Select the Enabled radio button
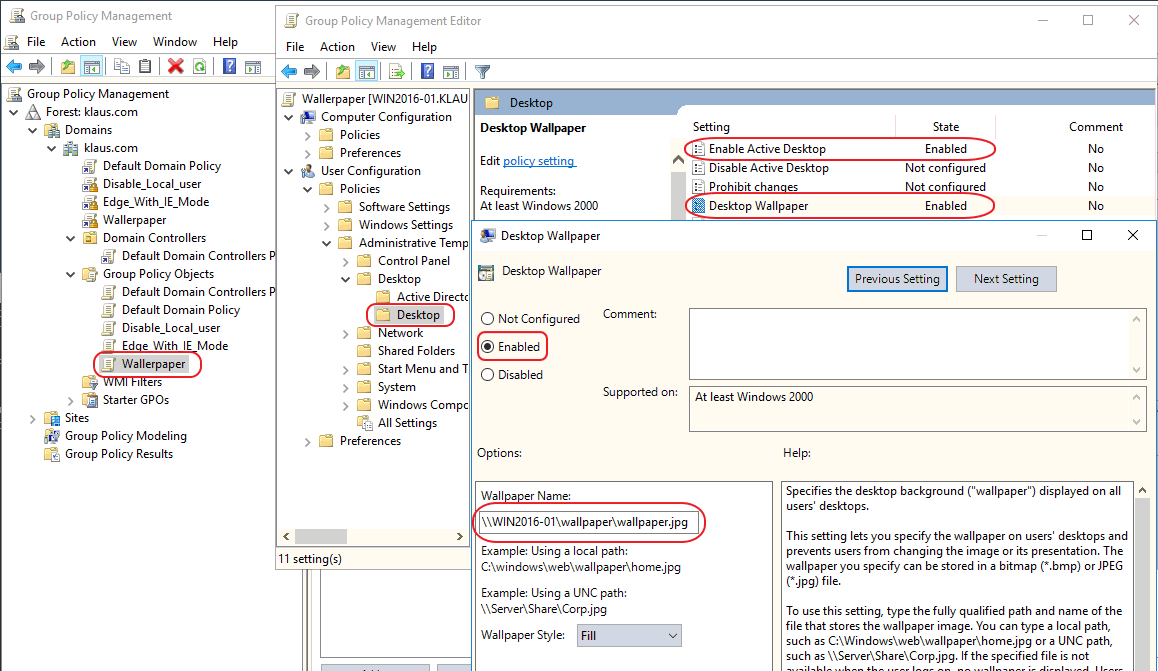 pyautogui.click(x=488, y=347)
